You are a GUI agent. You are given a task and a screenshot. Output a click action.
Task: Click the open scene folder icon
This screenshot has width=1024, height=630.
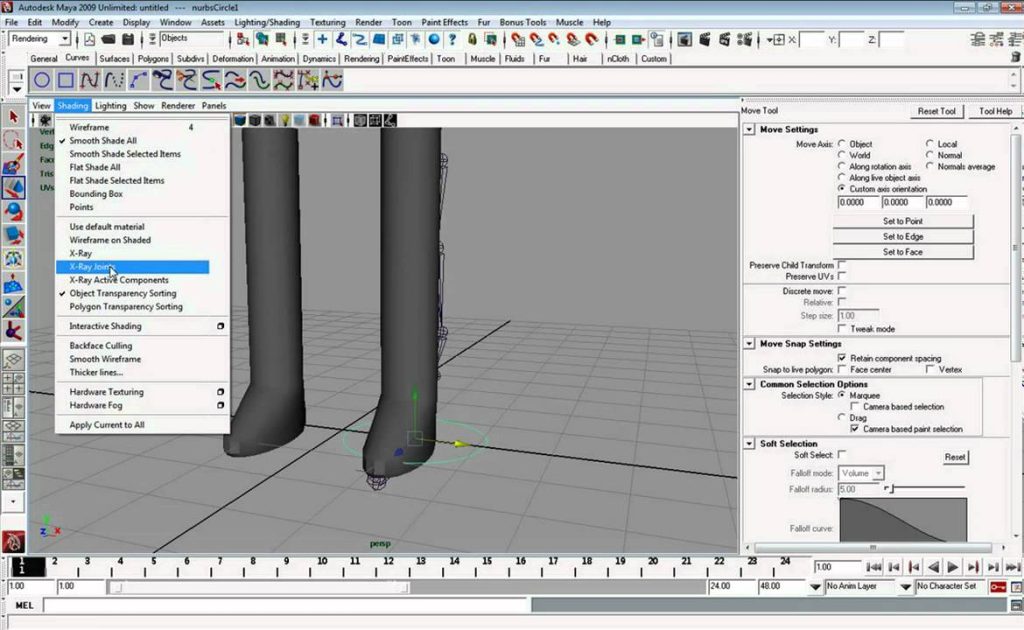[x=108, y=40]
